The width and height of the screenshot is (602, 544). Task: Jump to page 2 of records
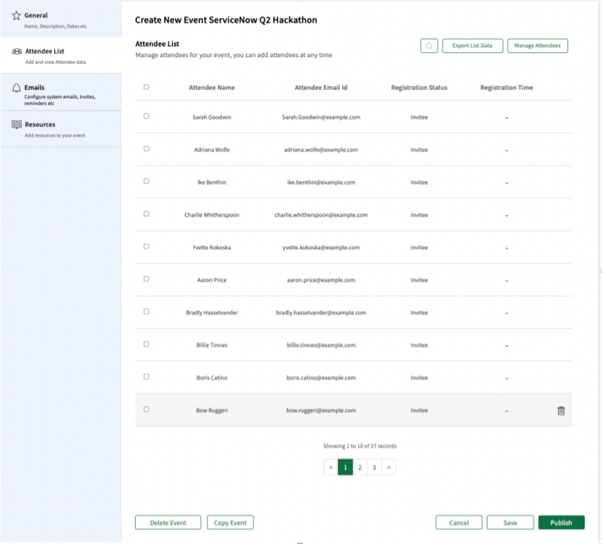[360, 467]
